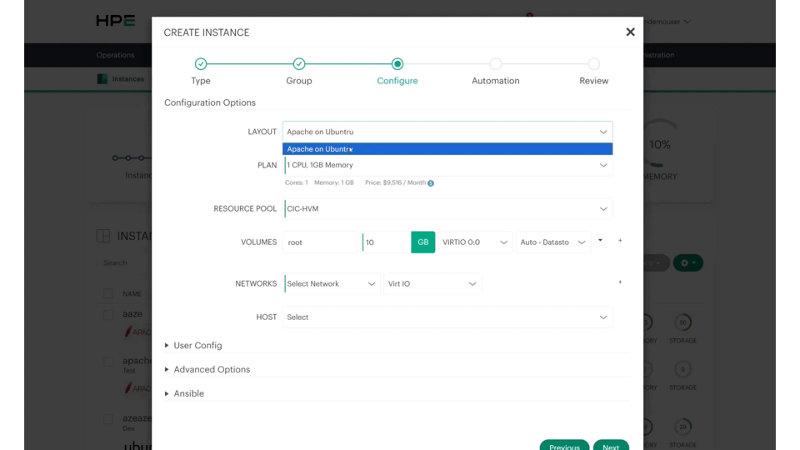Click the GB unit button
The width and height of the screenshot is (800, 450).
(423, 242)
